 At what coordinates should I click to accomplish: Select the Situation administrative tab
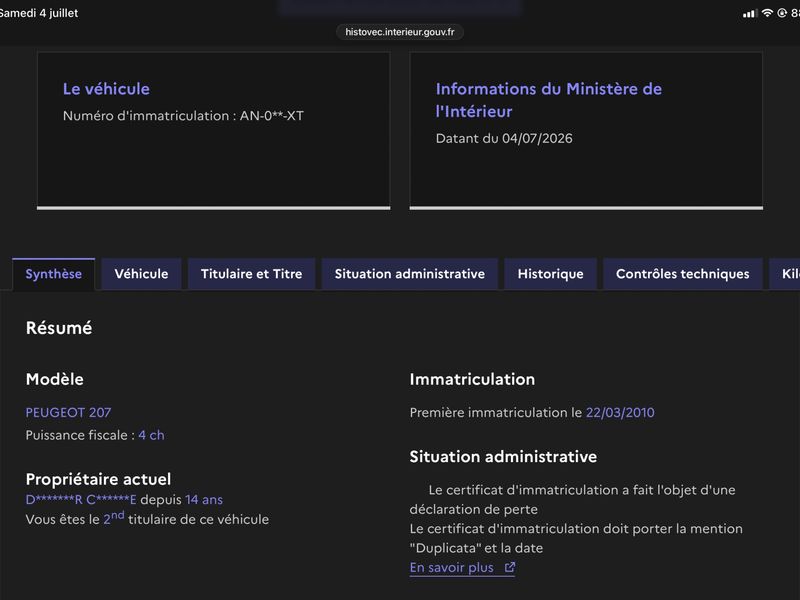pyautogui.click(x=410, y=274)
